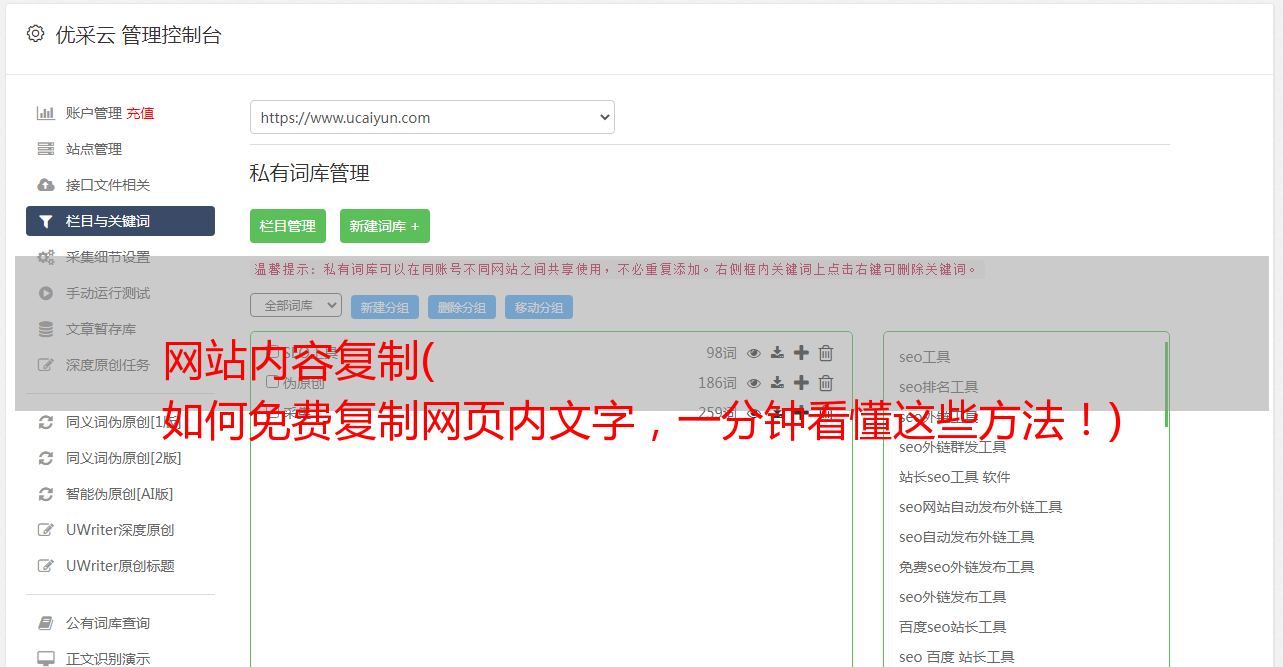Select keyword seo自动发布外链工具
The width and height of the screenshot is (1283, 667).
(x=967, y=537)
